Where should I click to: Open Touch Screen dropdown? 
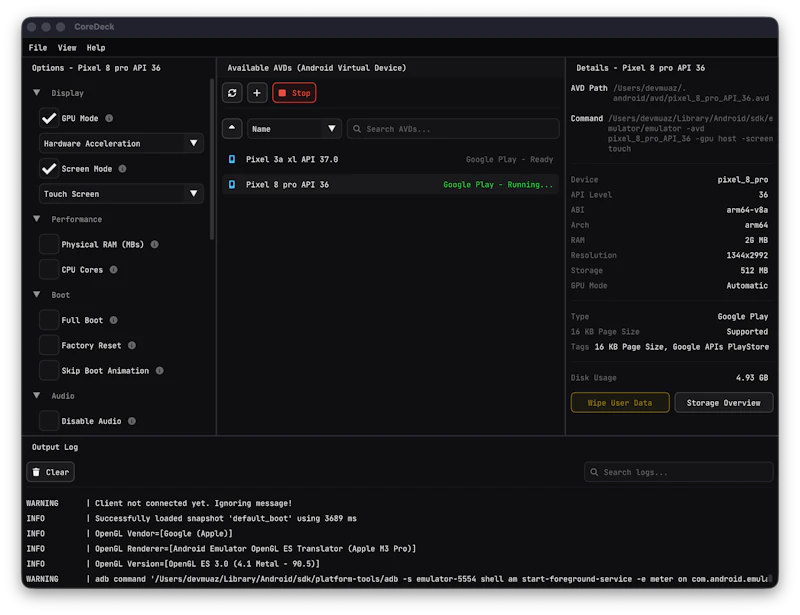[x=121, y=194]
